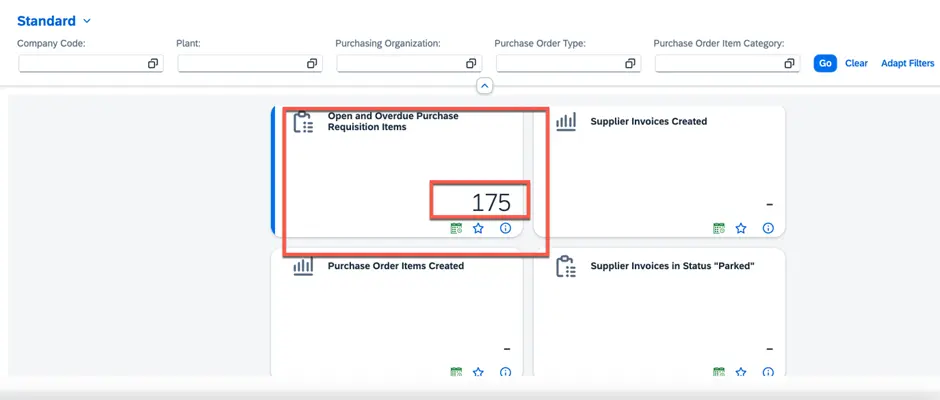Click table icon on Open and Overdue Requisition card
The image size is (940, 400).
coord(456,228)
